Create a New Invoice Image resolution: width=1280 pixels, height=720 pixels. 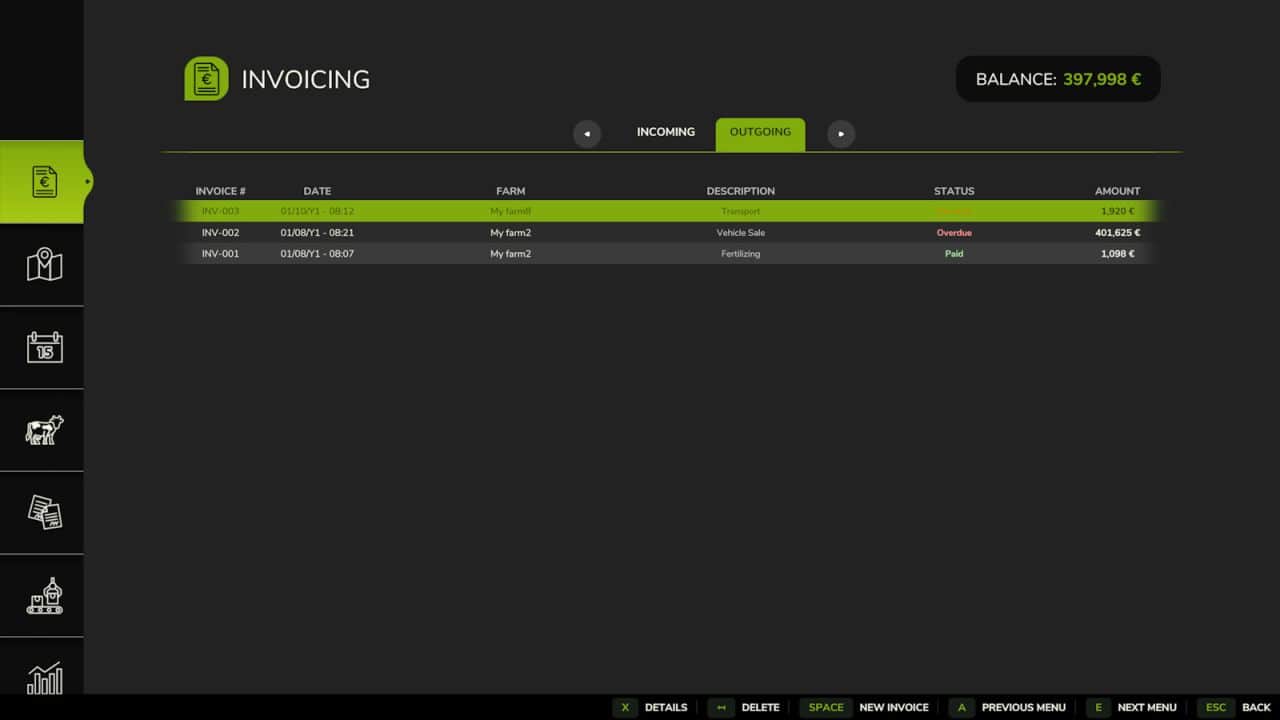coord(866,707)
